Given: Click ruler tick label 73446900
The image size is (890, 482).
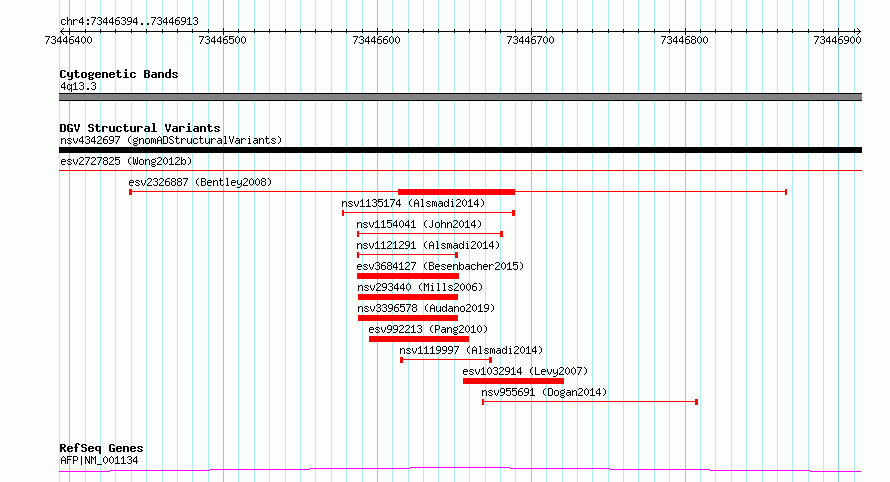Looking at the screenshot, I should [837, 40].
